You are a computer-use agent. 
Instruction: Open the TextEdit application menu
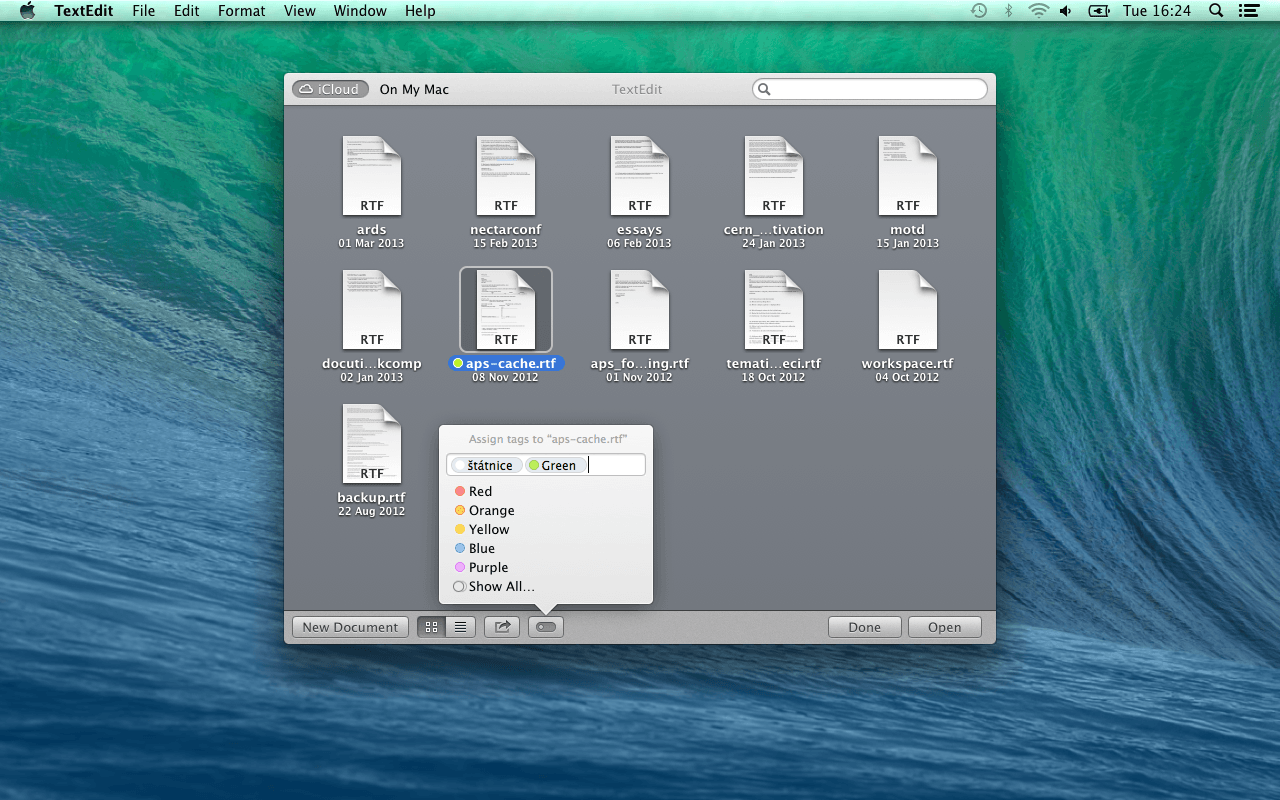pos(84,11)
